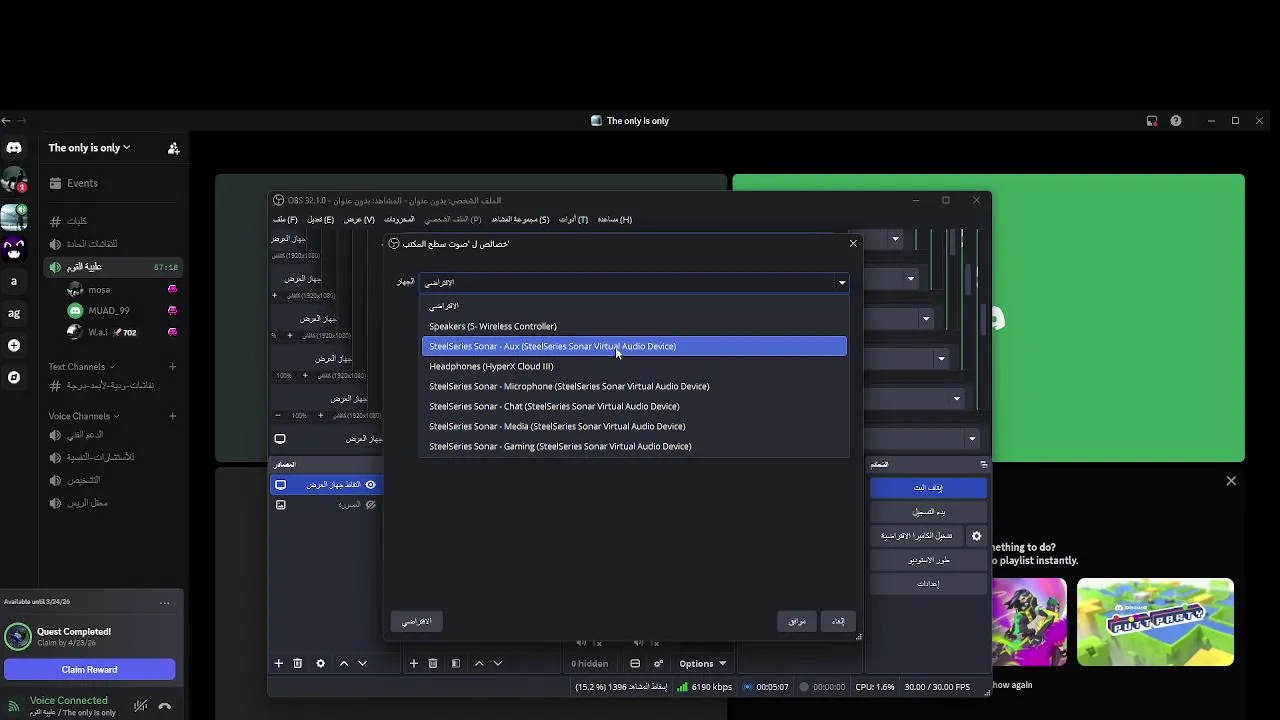The image size is (1280, 720).
Task: Open OBS Scene Collection menu (S)
Action: [x=520, y=219]
